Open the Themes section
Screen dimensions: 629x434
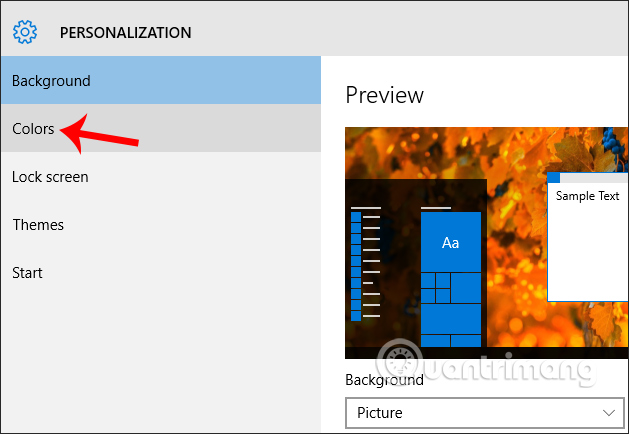(x=38, y=225)
